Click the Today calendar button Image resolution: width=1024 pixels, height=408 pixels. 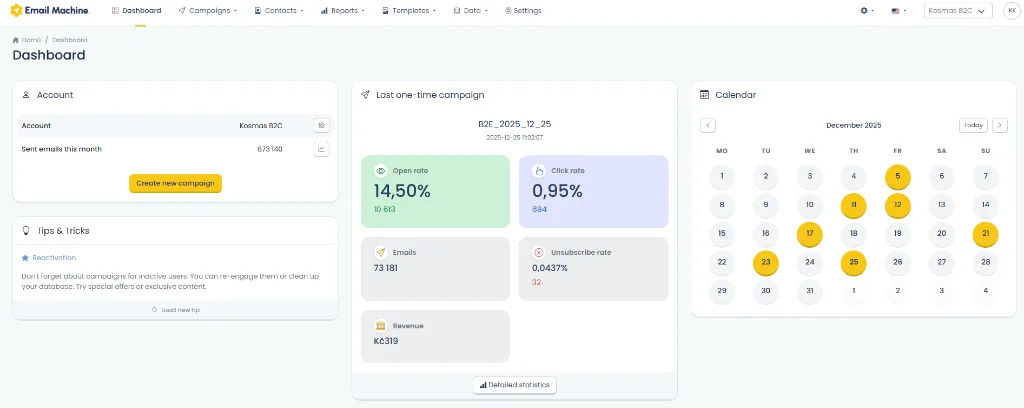pos(973,125)
